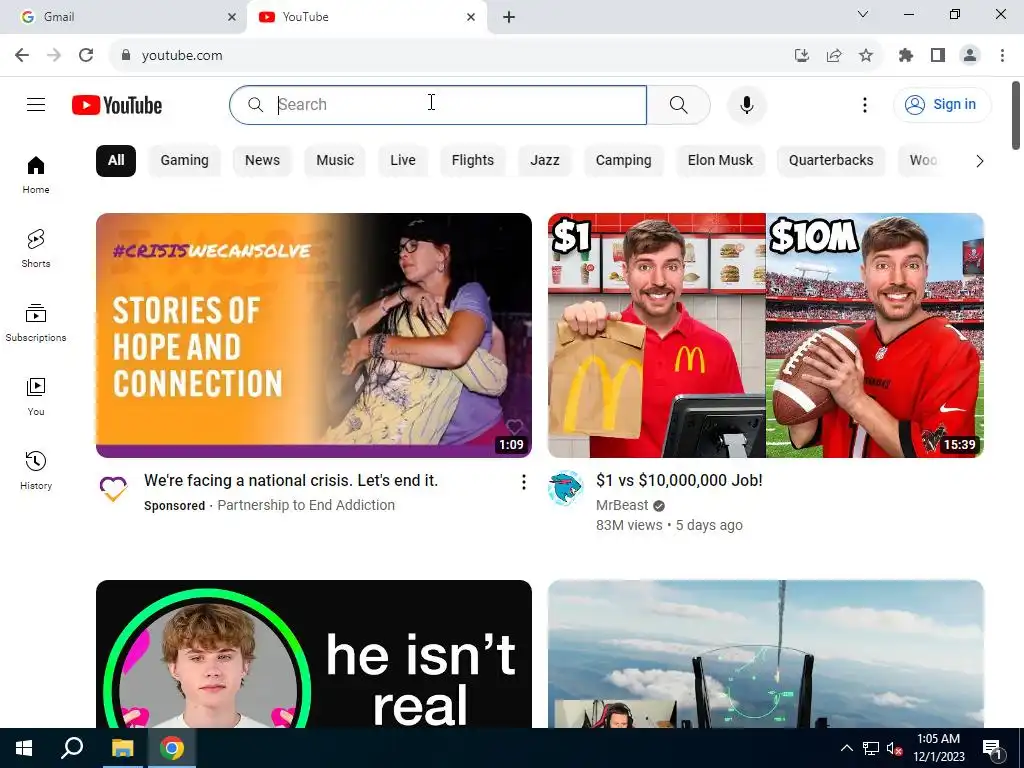Open Chrome three-dot menu

[x=1002, y=55]
